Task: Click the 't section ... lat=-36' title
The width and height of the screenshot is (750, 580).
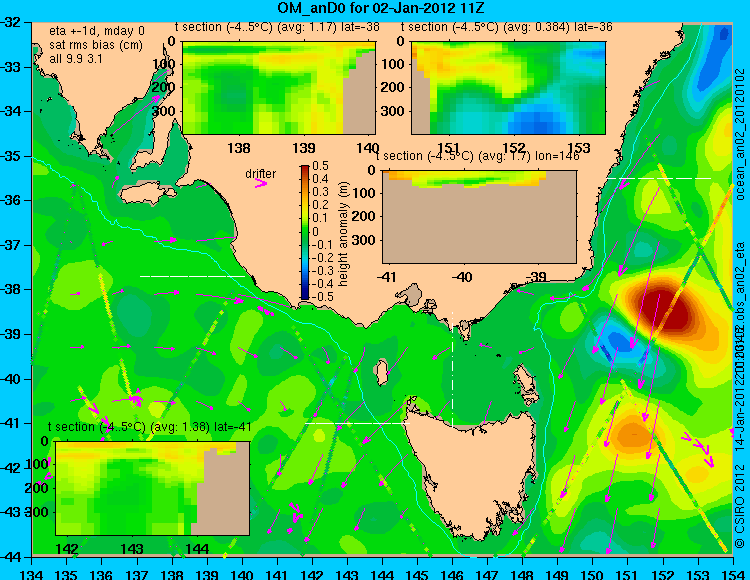Action: tap(507, 27)
